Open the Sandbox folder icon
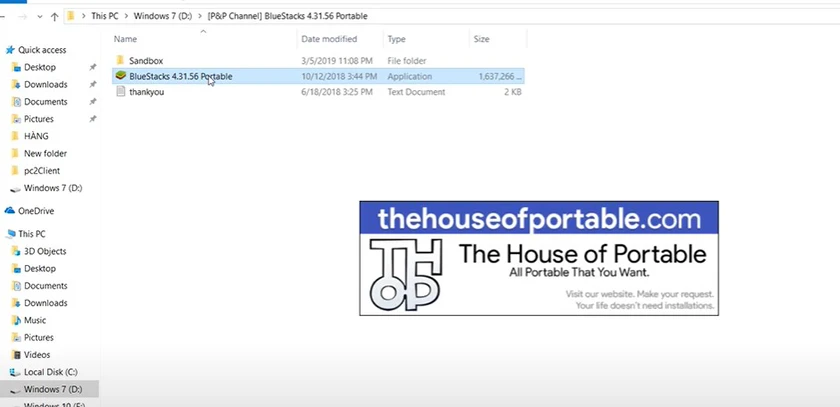 [x=121, y=61]
